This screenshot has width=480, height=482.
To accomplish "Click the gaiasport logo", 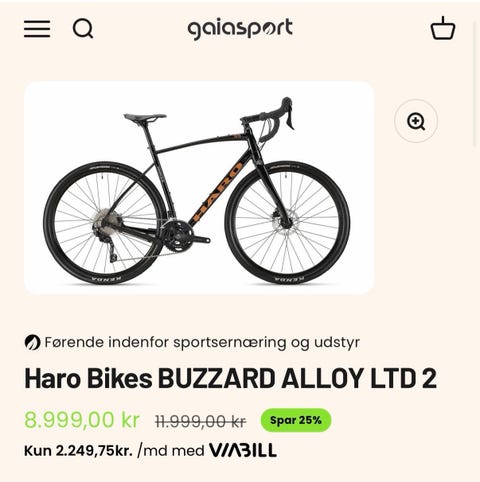I will tap(240, 29).
